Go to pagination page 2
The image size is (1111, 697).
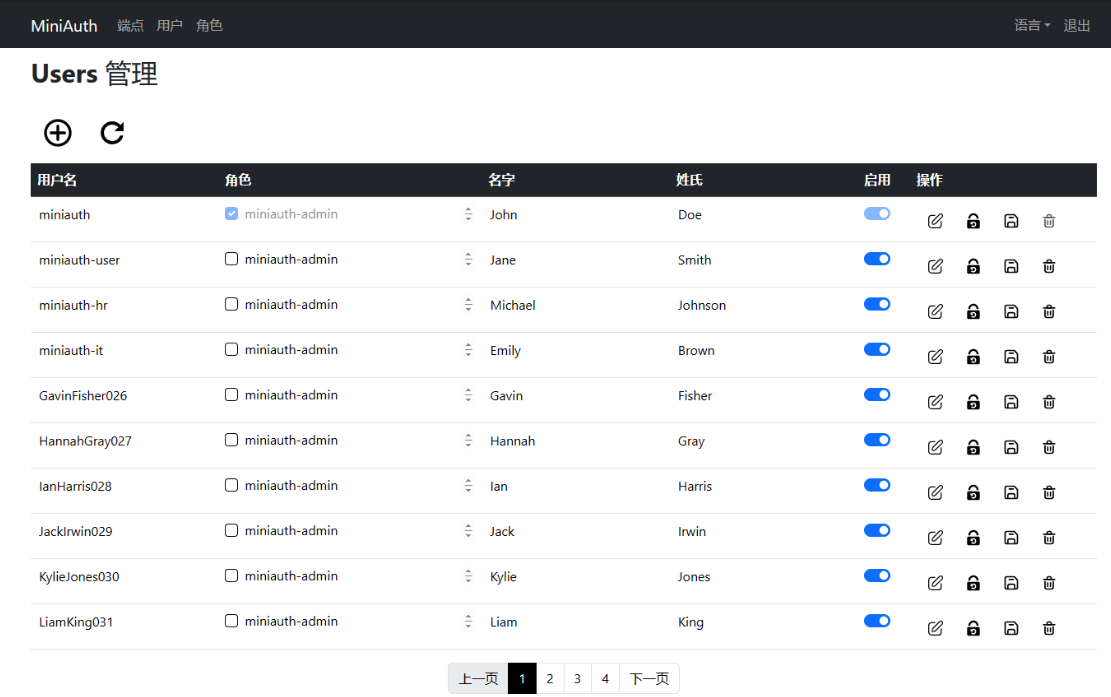(550, 679)
